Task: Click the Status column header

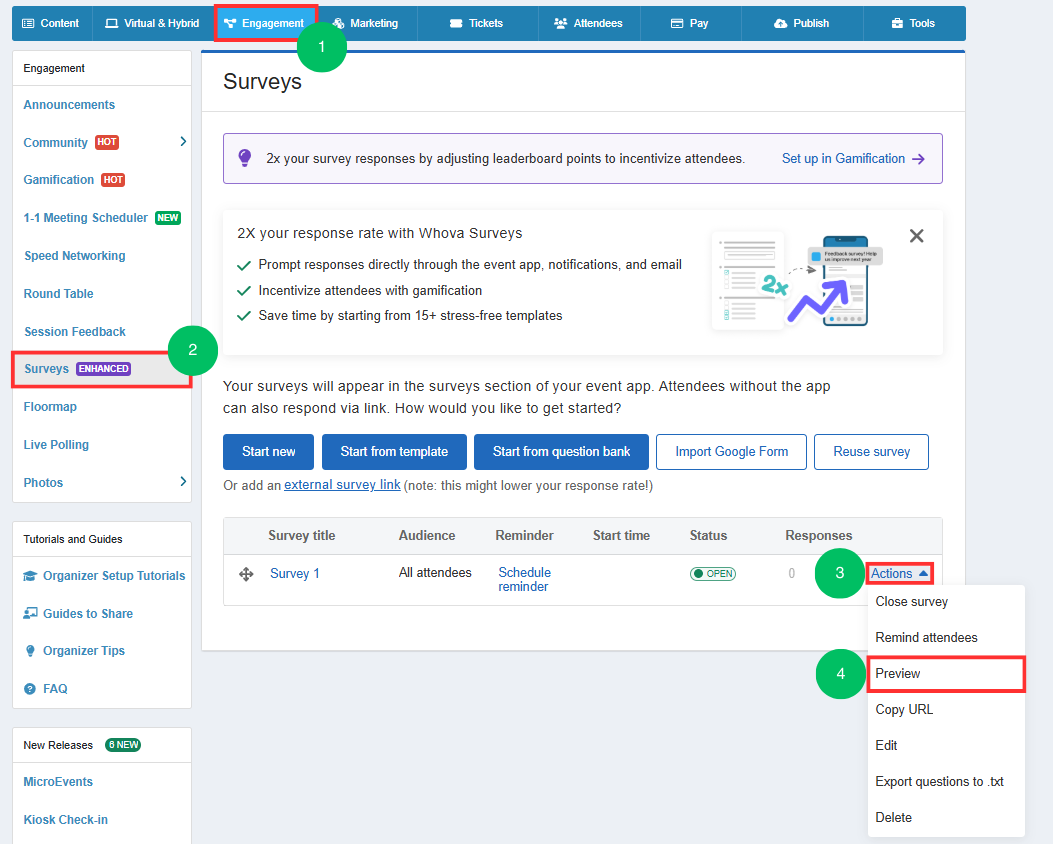Action: pos(708,536)
